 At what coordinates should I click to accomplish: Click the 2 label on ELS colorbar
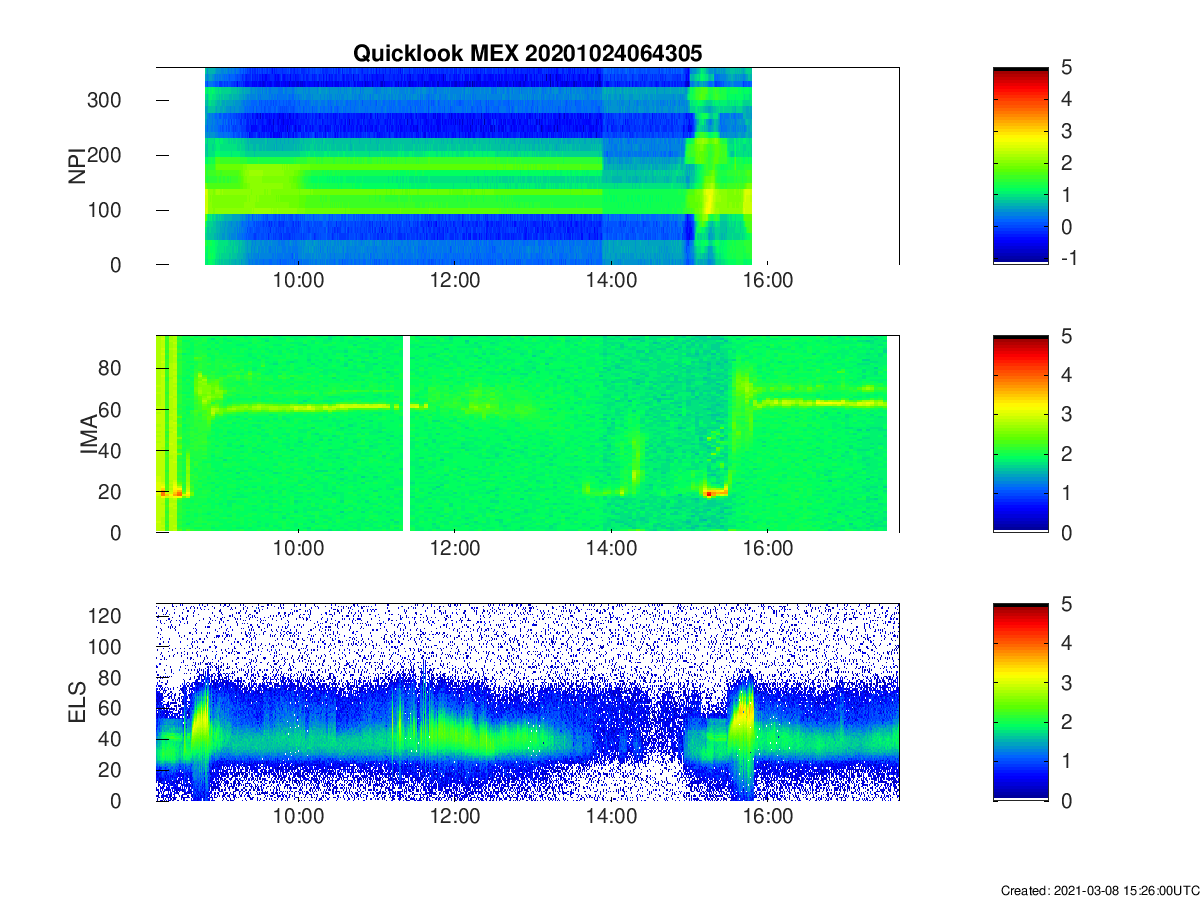click(x=1066, y=722)
